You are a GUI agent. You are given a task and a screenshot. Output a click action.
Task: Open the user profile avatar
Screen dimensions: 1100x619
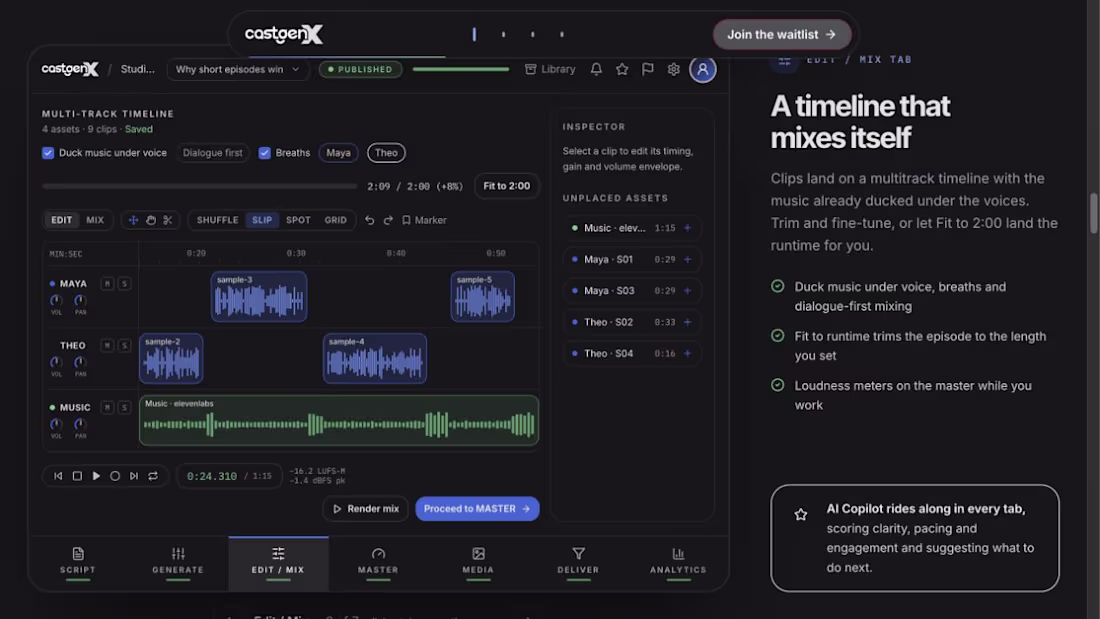pos(702,69)
